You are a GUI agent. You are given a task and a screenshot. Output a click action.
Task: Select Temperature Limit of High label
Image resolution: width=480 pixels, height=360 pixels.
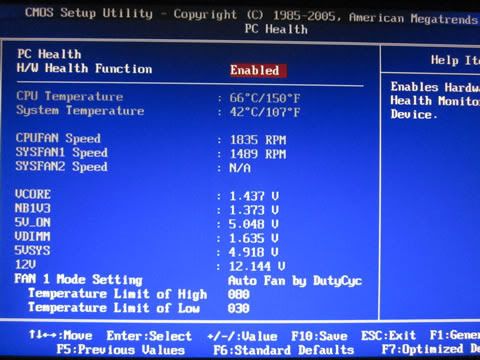118,294
